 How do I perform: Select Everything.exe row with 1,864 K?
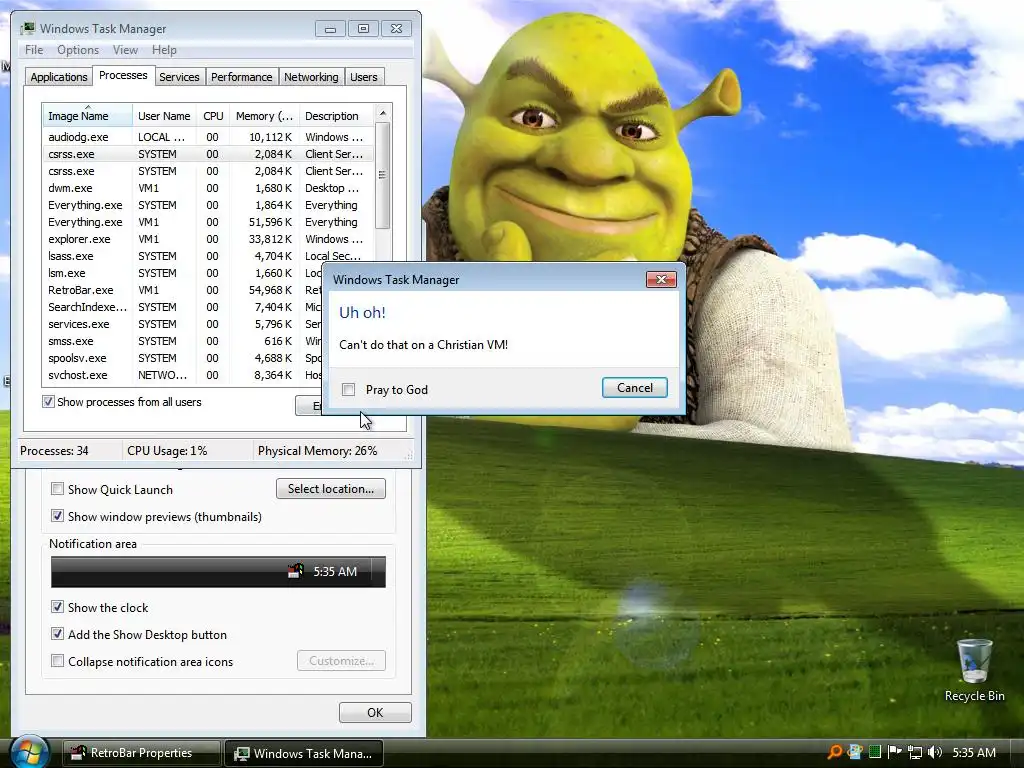pos(207,205)
